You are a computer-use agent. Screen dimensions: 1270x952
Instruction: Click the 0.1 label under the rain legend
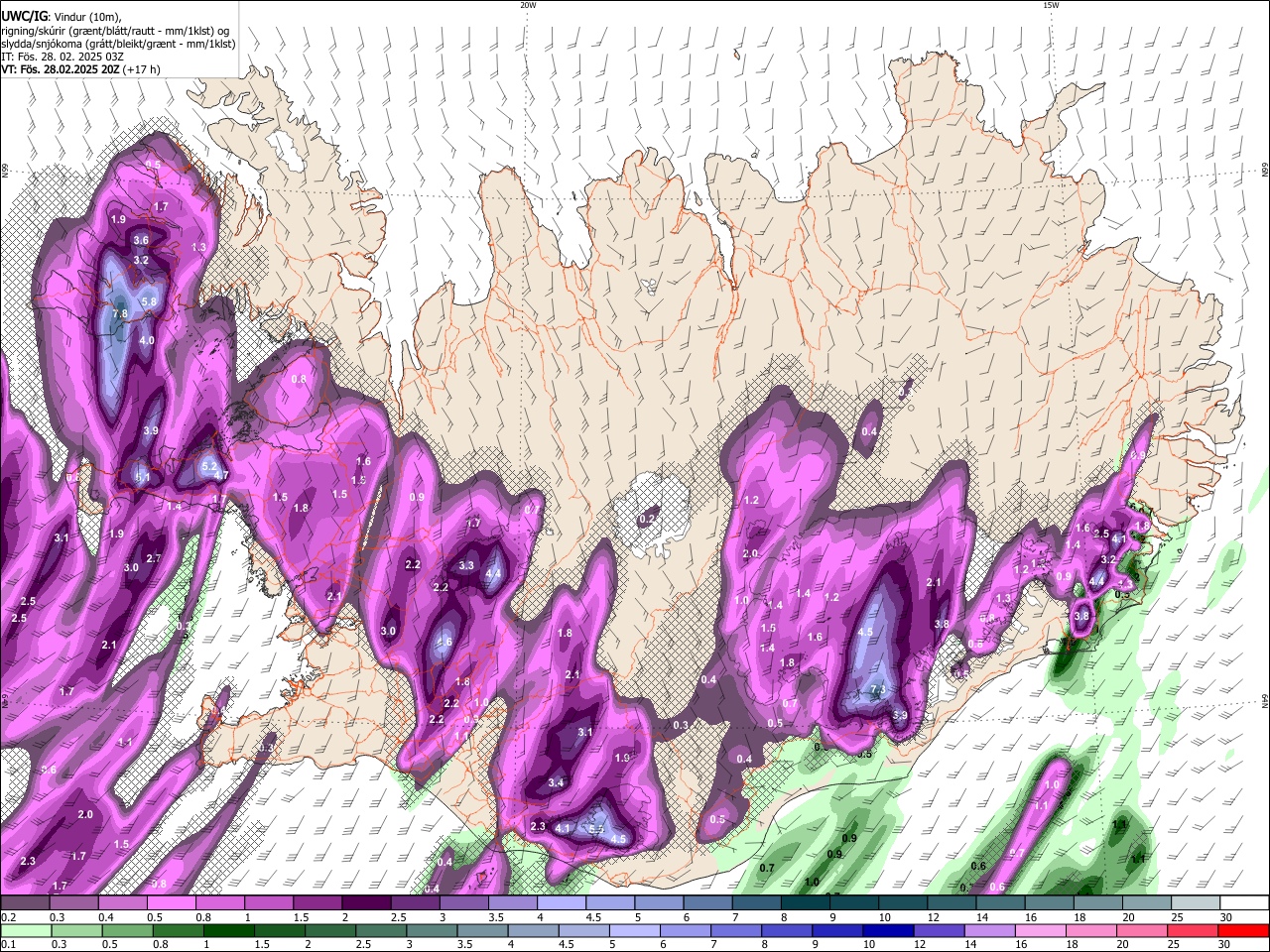point(7,944)
